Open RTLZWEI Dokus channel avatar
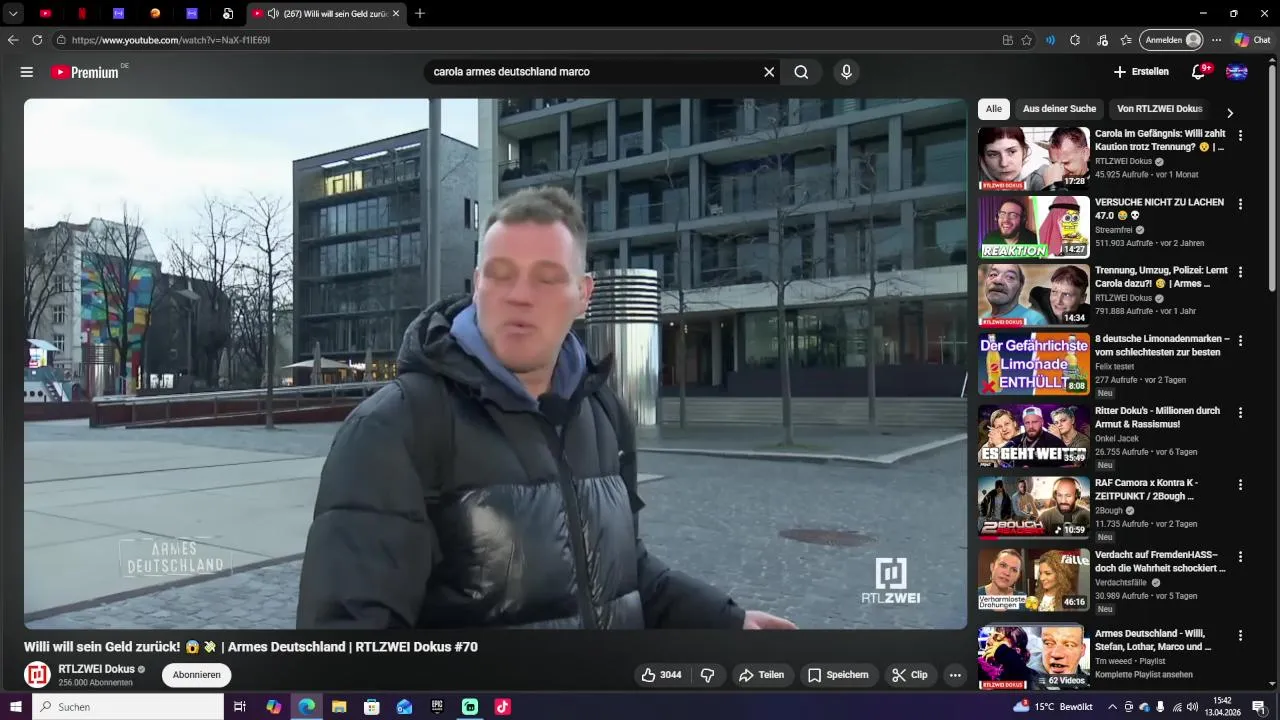 37,675
